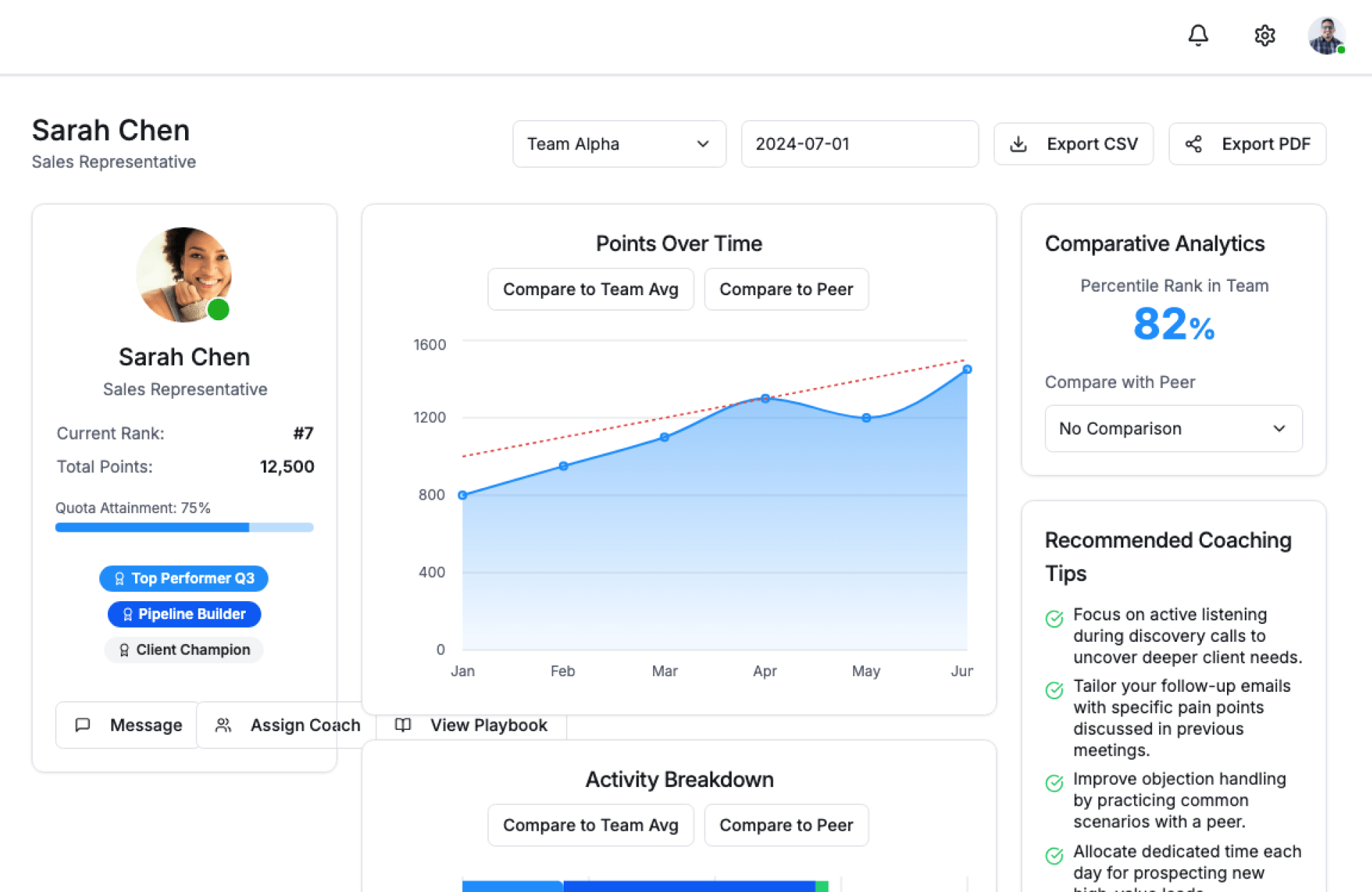Click the user avatar in top bar

click(1326, 36)
